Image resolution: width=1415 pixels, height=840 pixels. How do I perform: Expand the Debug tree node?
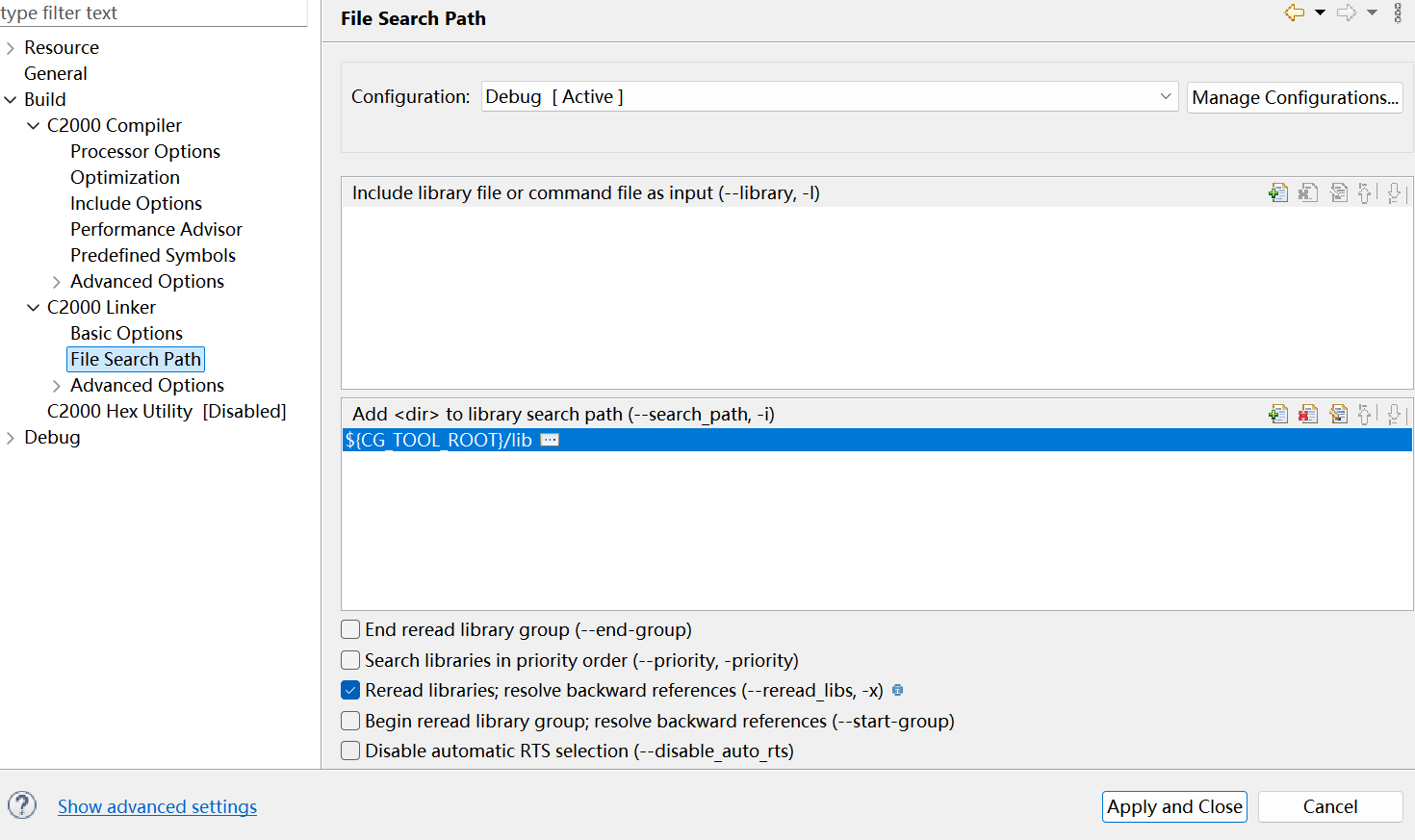11,437
